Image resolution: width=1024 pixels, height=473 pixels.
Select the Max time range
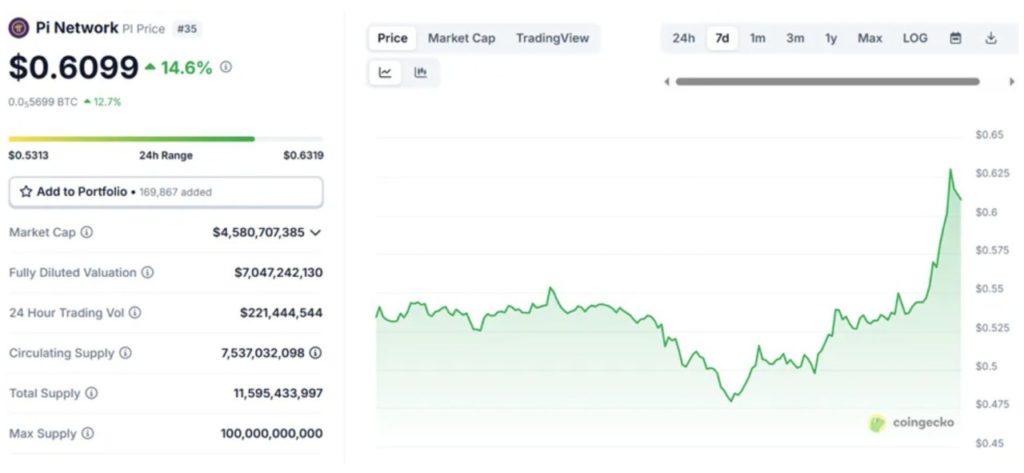870,38
